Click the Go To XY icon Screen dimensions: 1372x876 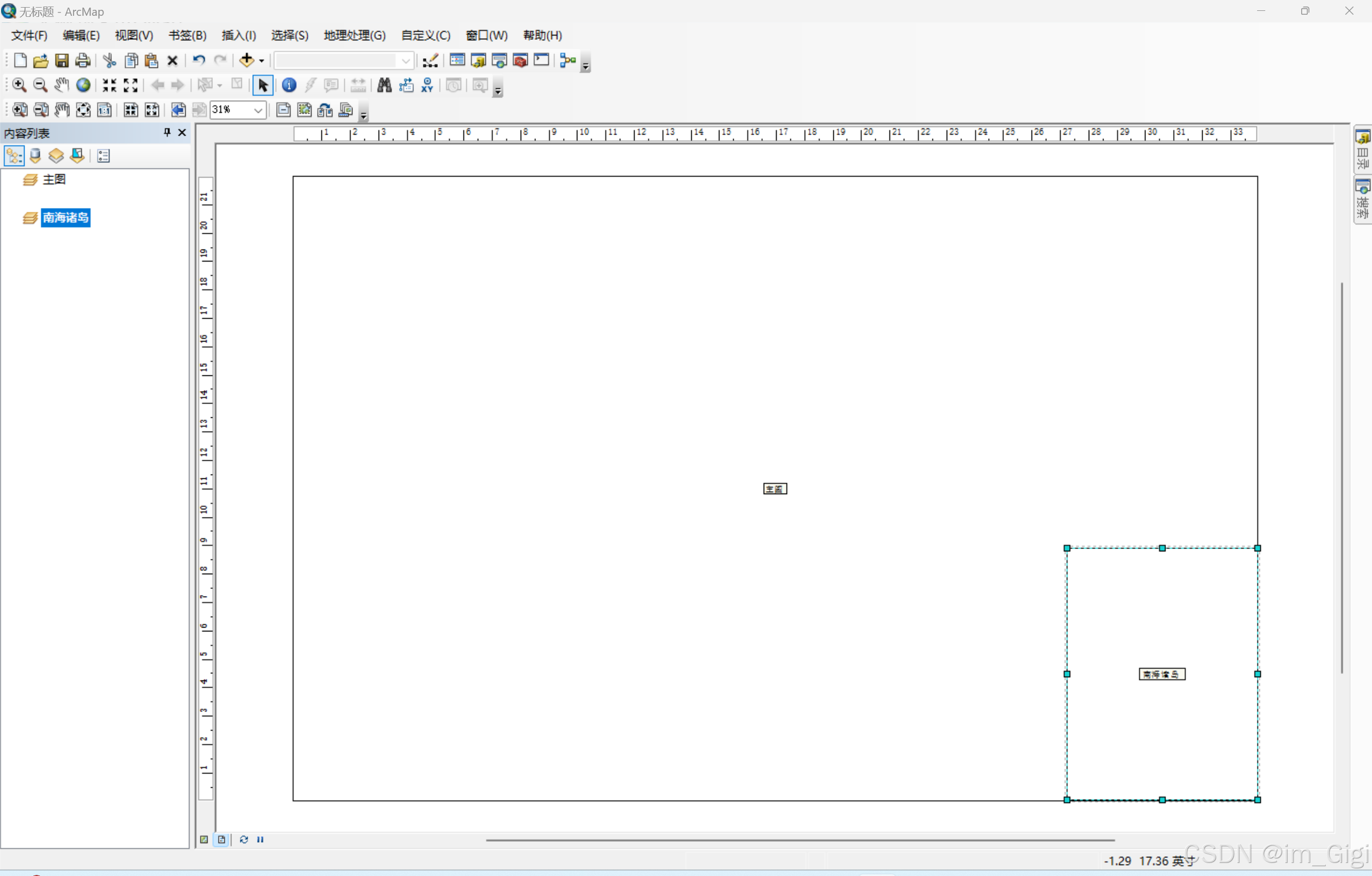pos(428,85)
